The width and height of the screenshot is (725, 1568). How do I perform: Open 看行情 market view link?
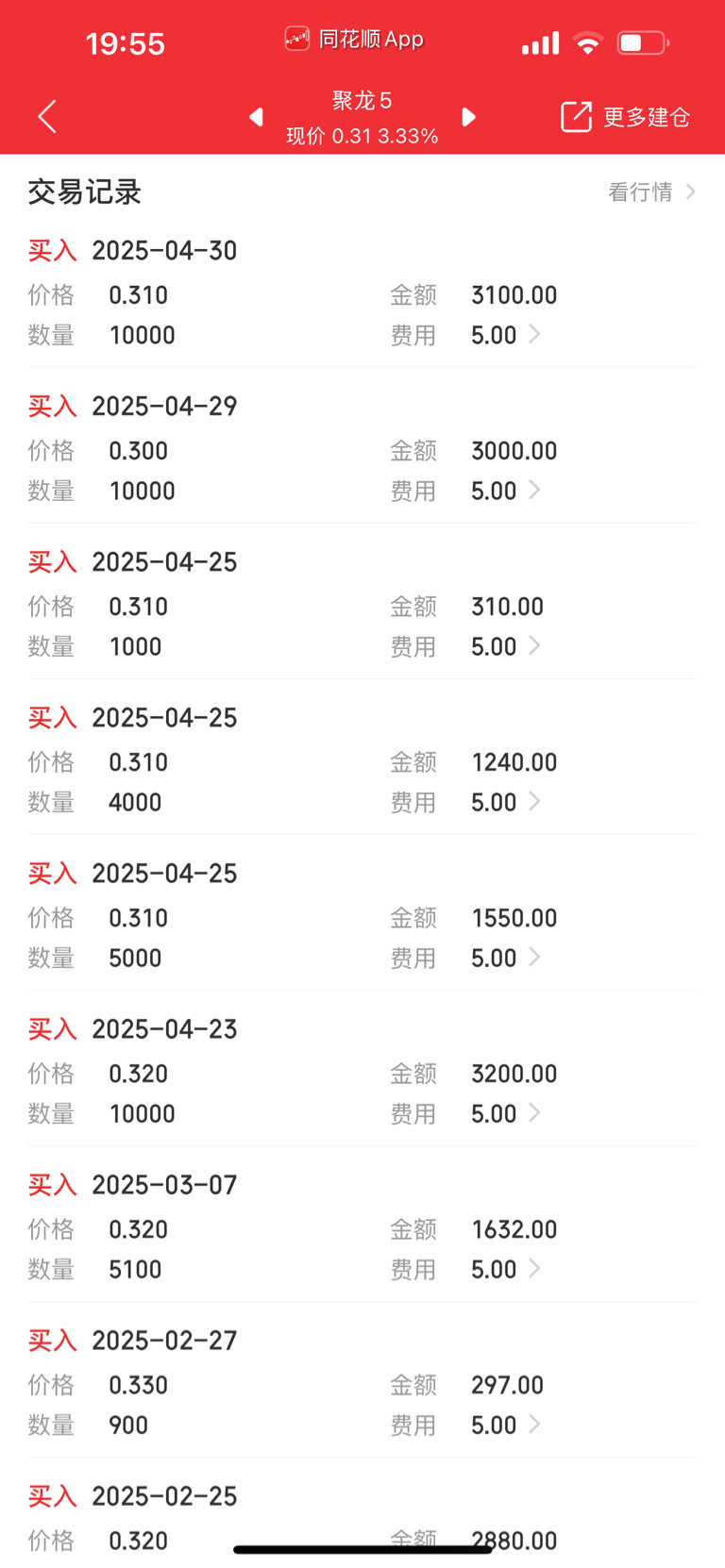[x=651, y=192]
